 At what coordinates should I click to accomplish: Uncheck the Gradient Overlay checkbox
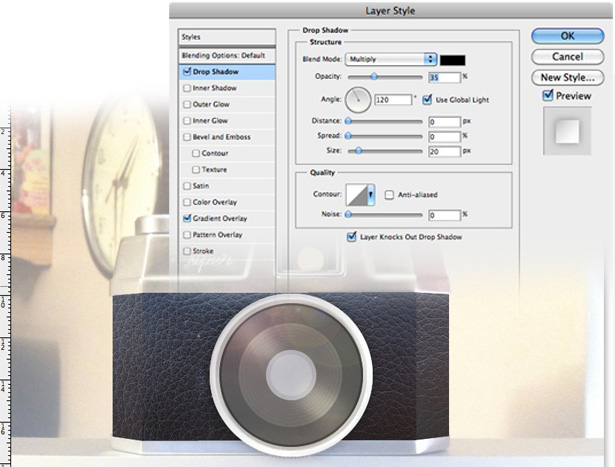tap(187, 218)
